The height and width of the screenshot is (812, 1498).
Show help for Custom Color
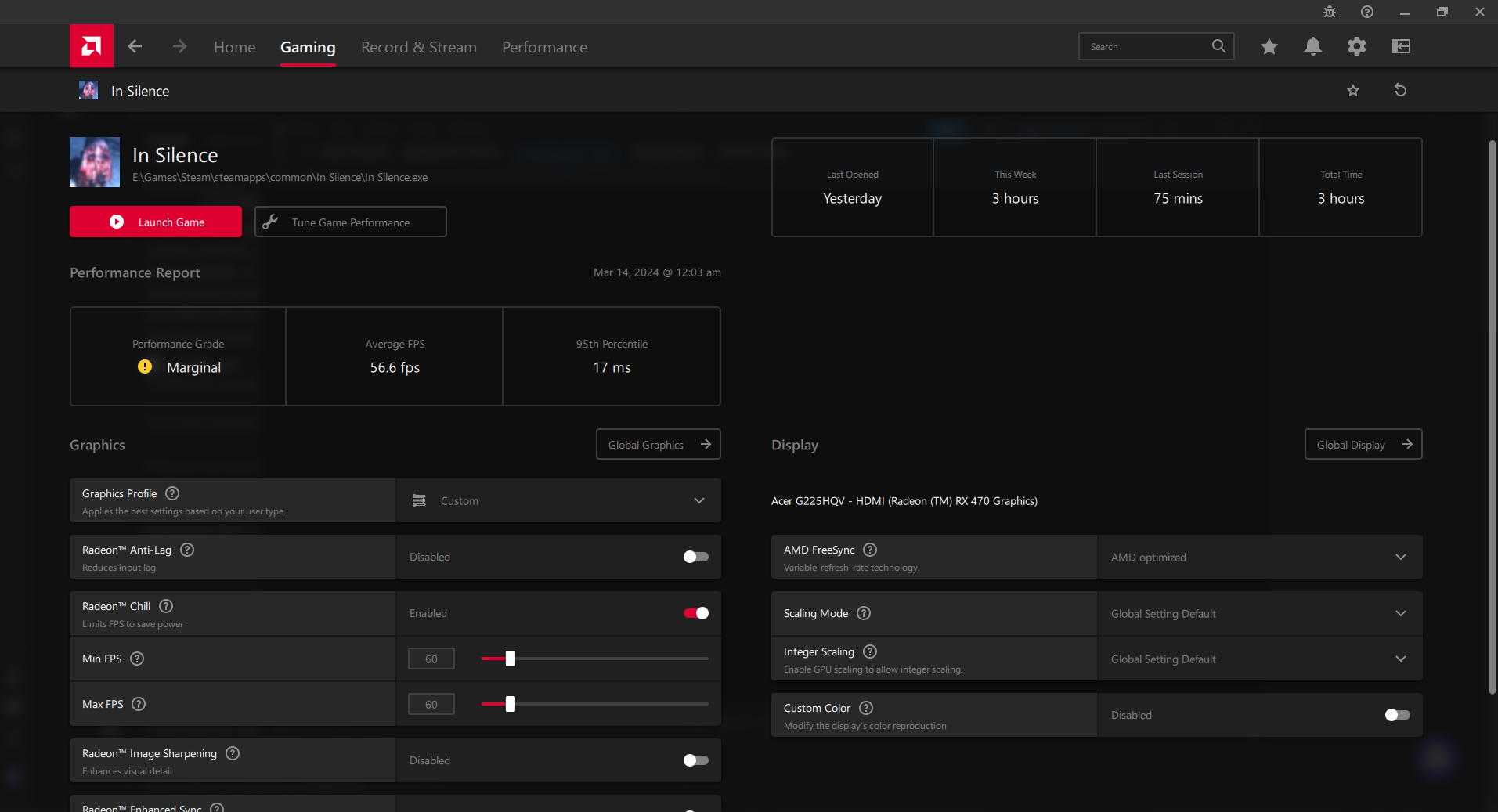pos(866,708)
